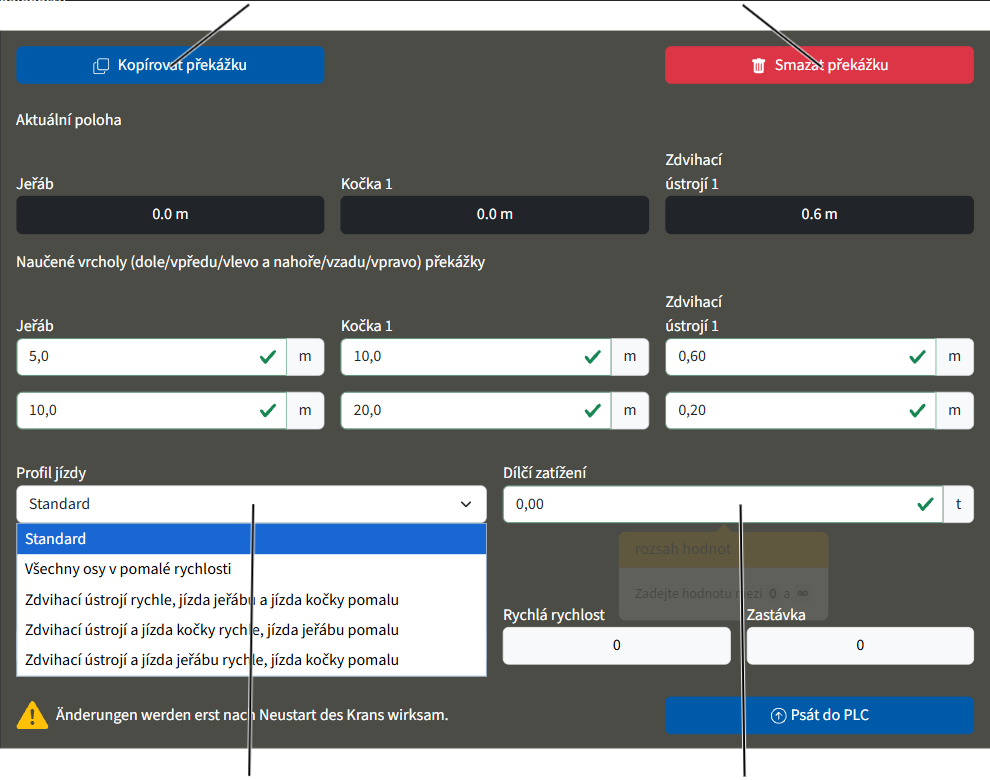Click the Zastávka value box

pyautogui.click(x=860, y=645)
